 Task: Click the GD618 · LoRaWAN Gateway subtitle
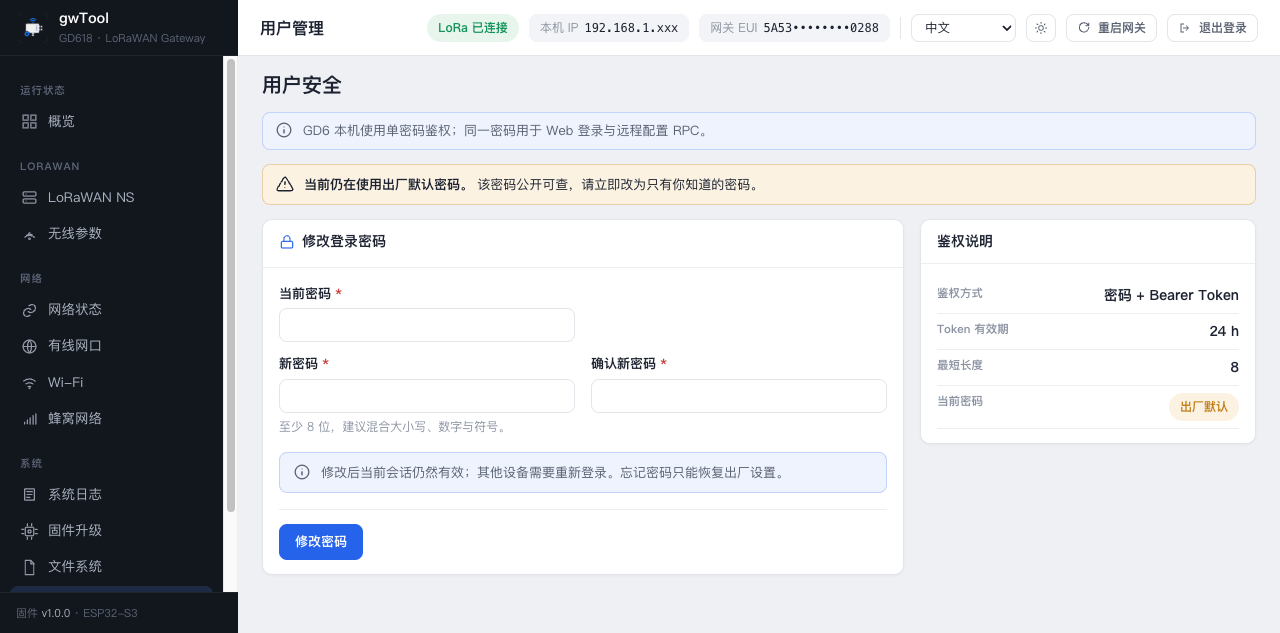132,38
